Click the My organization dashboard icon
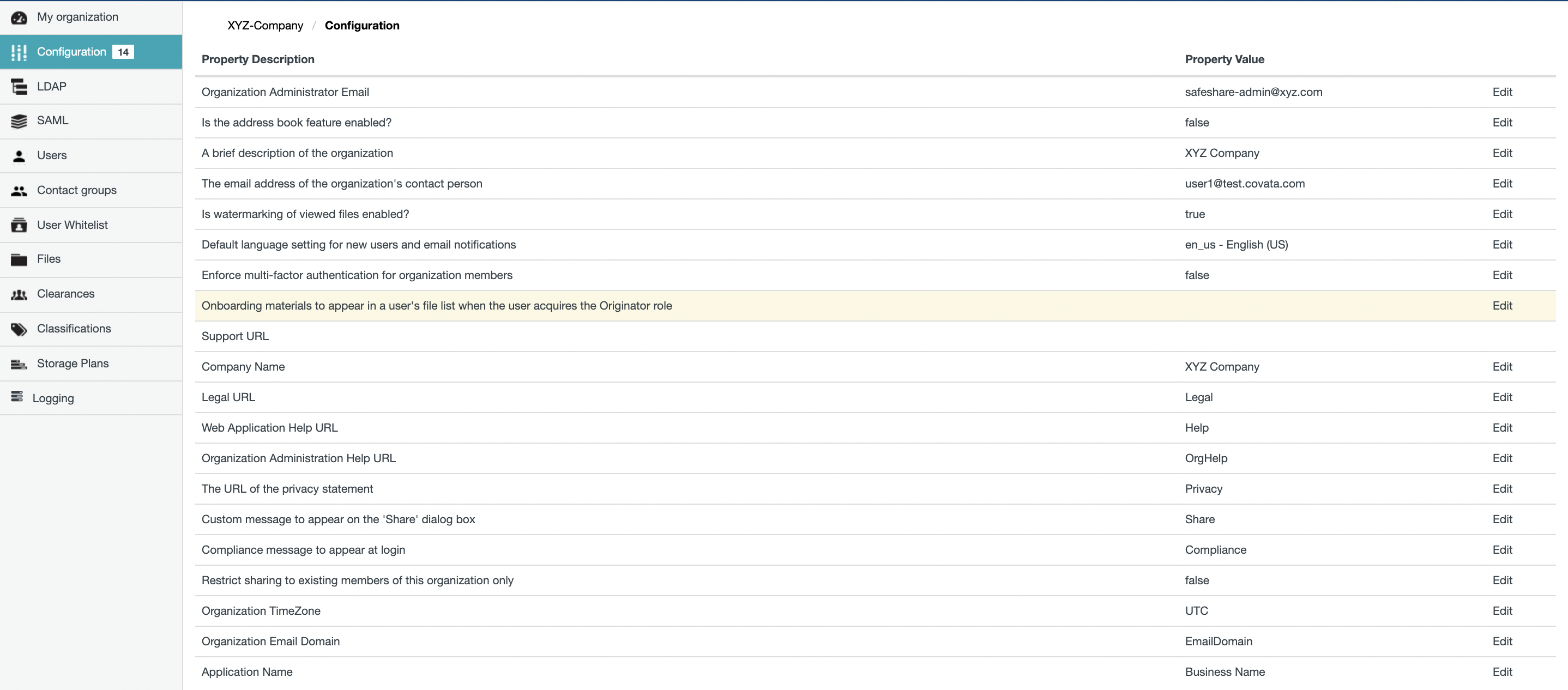The height and width of the screenshot is (690, 1568). tap(19, 17)
